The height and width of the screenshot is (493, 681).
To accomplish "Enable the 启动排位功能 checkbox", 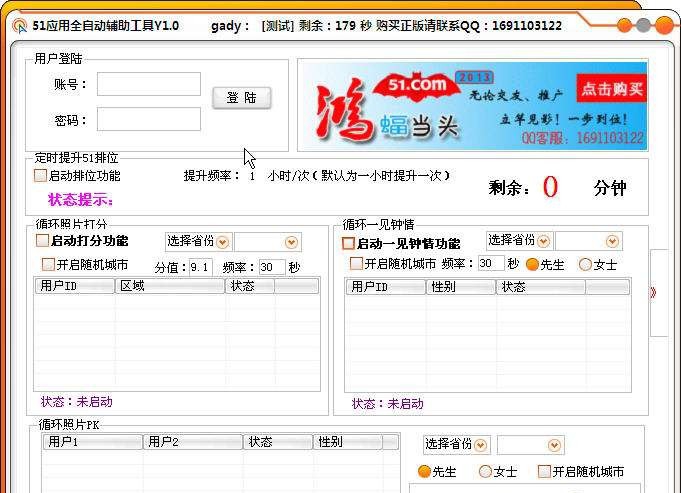I will (40, 175).
